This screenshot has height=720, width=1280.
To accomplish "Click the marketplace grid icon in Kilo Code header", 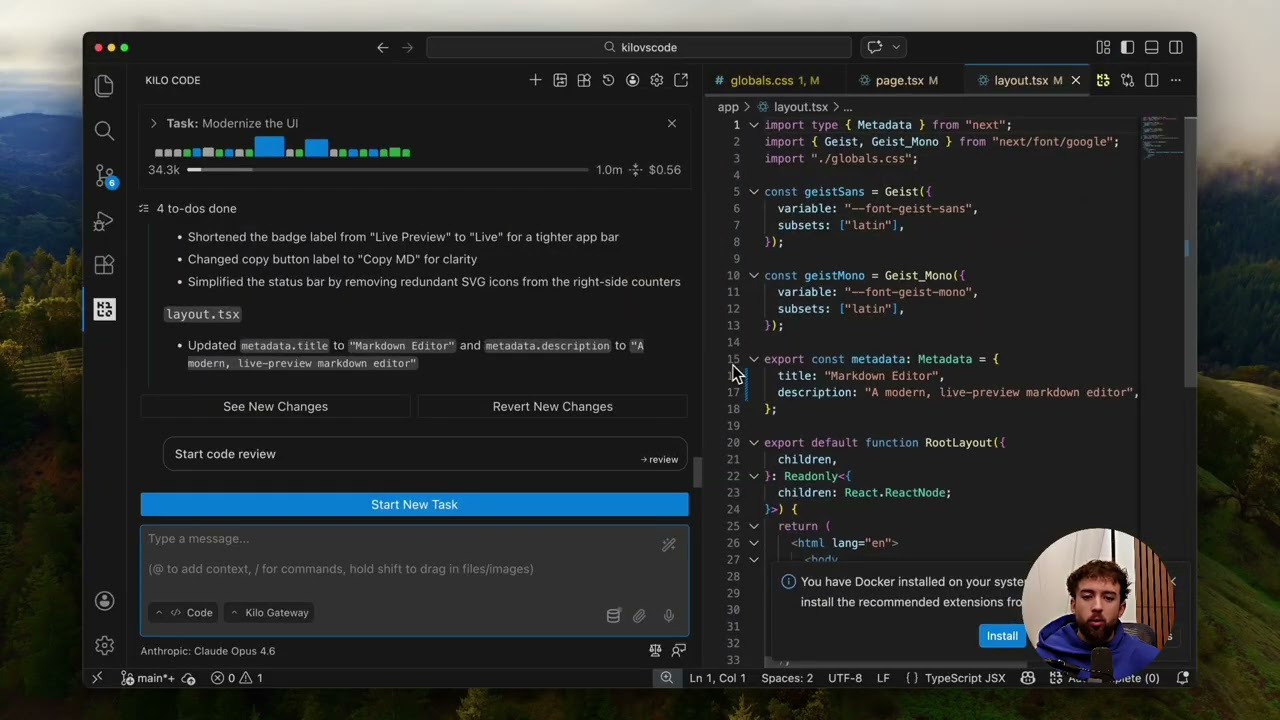I will [x=584, y=80].
